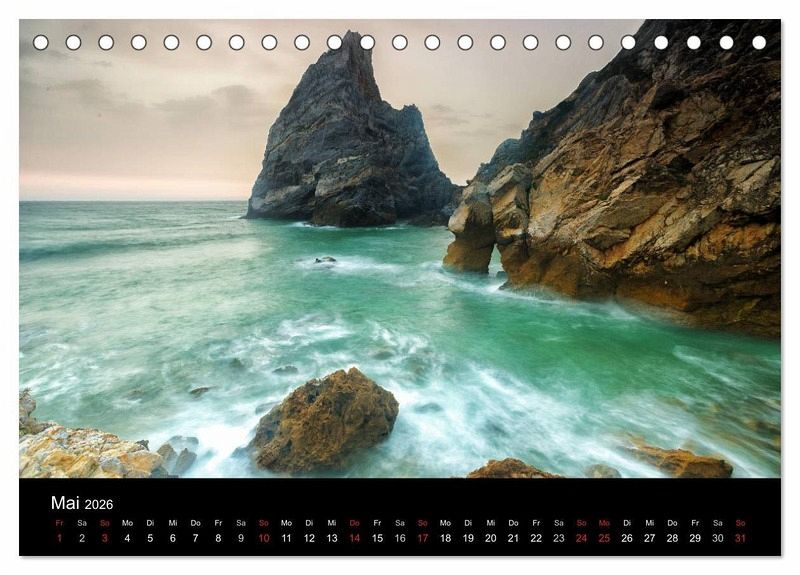The width and height of the screenshot is (800, 575).
Task: Click date 19 in the calendar row
Action: pos(468,538)
